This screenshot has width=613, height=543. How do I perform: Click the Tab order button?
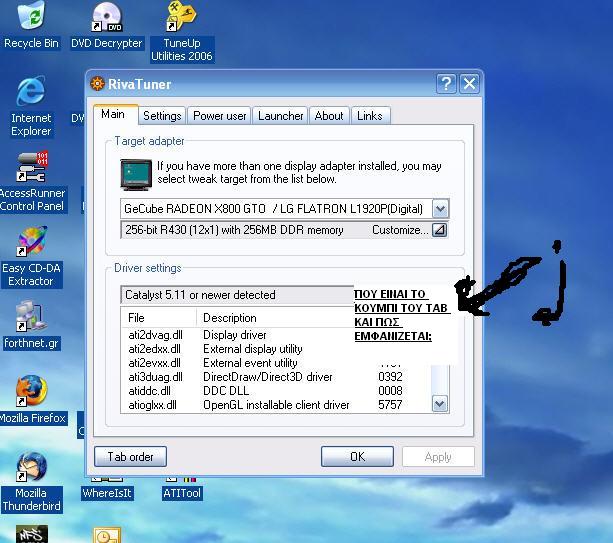130,457
